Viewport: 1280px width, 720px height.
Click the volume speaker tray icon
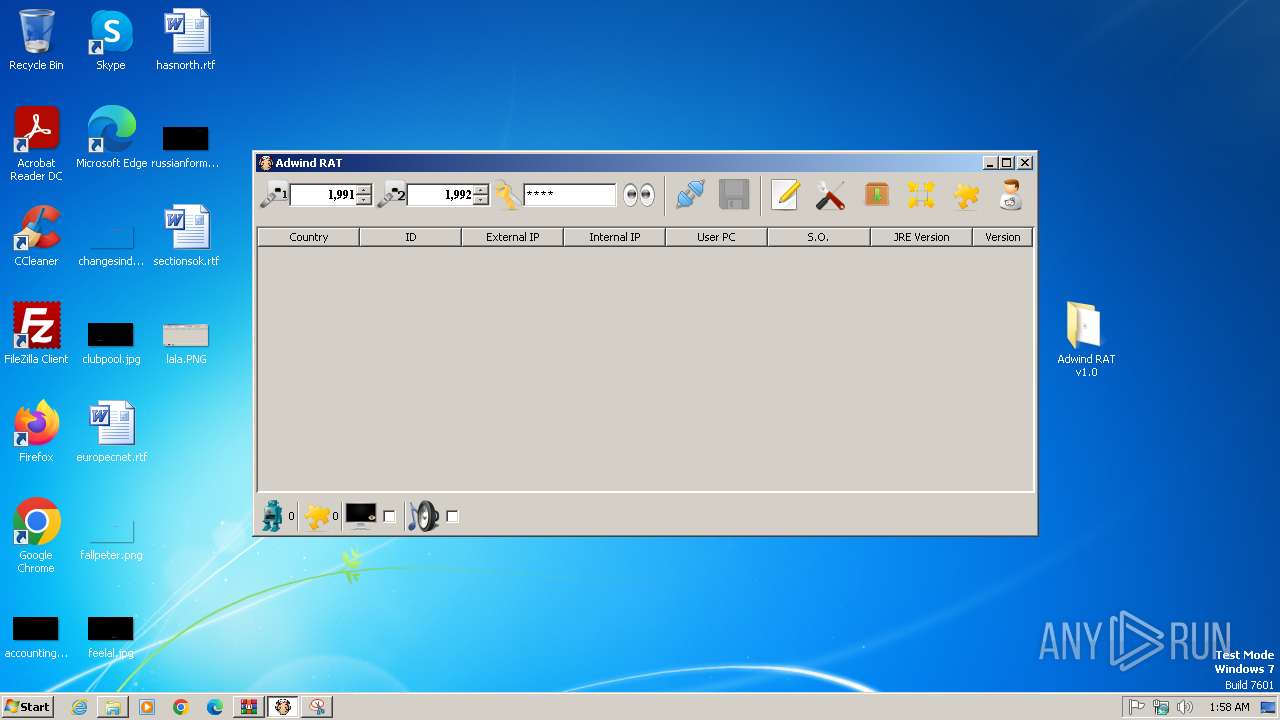point(1185,707)
